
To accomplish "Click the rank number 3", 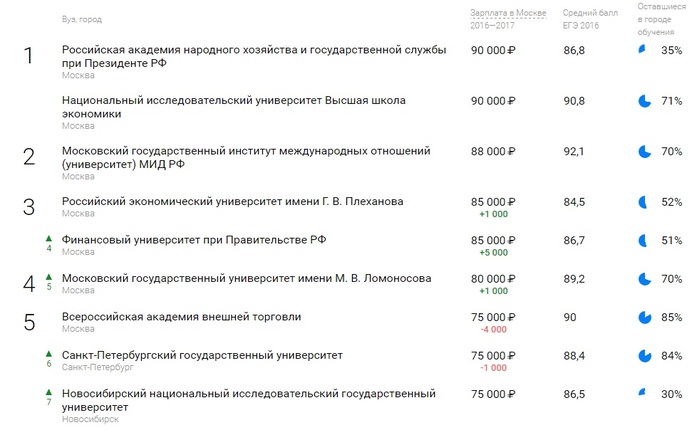I will [28, 206].
